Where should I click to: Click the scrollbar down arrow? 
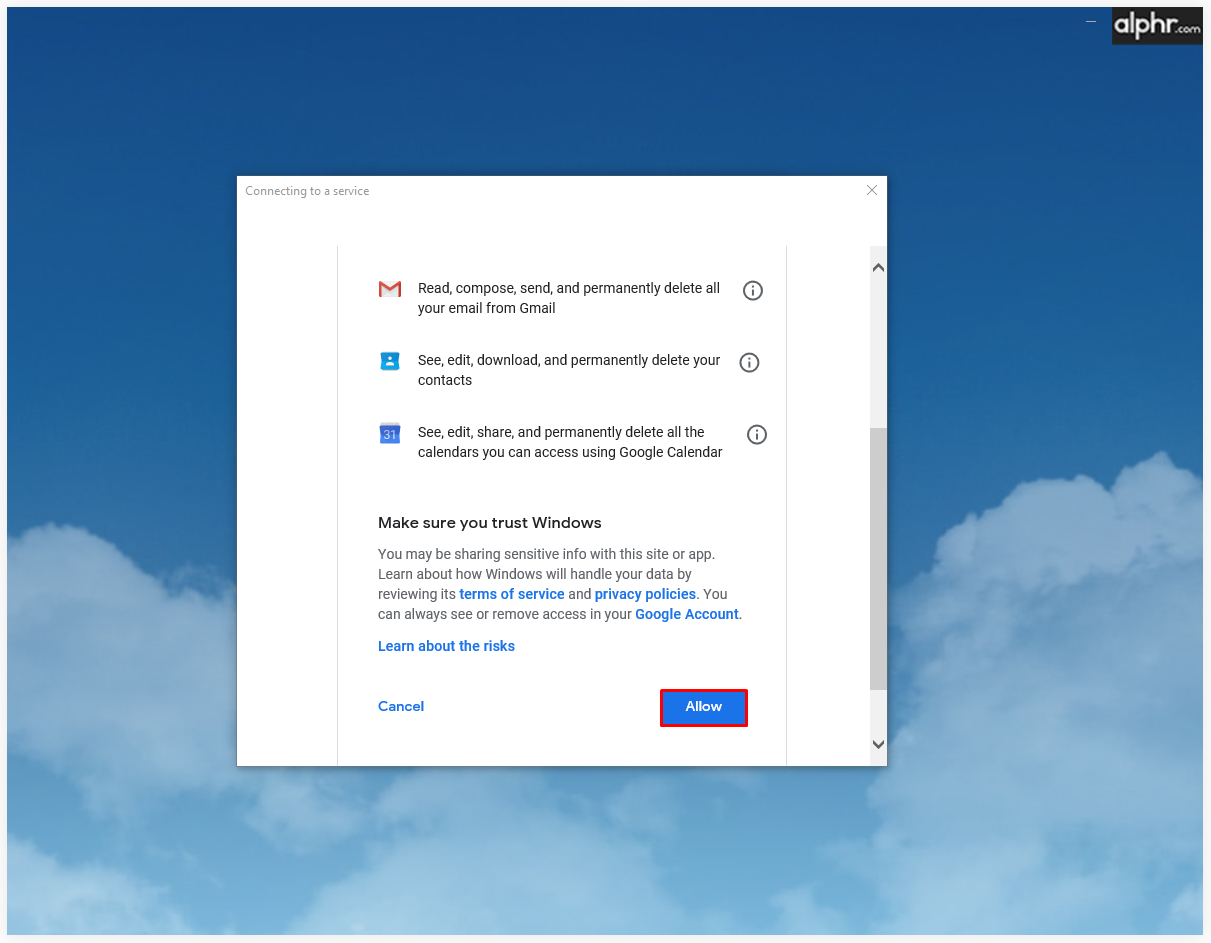coord(878,744)
